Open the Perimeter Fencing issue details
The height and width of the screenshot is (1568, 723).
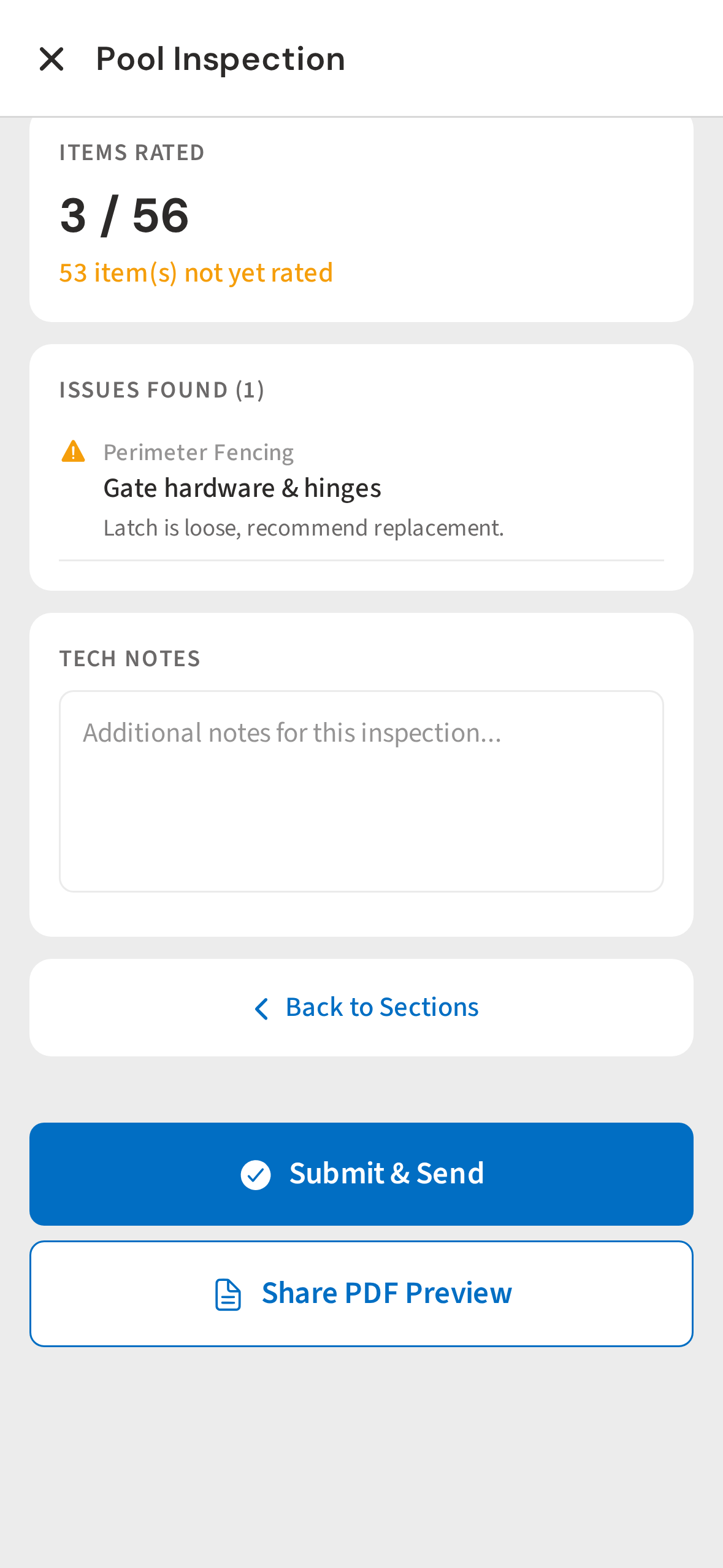click(199, 452)
